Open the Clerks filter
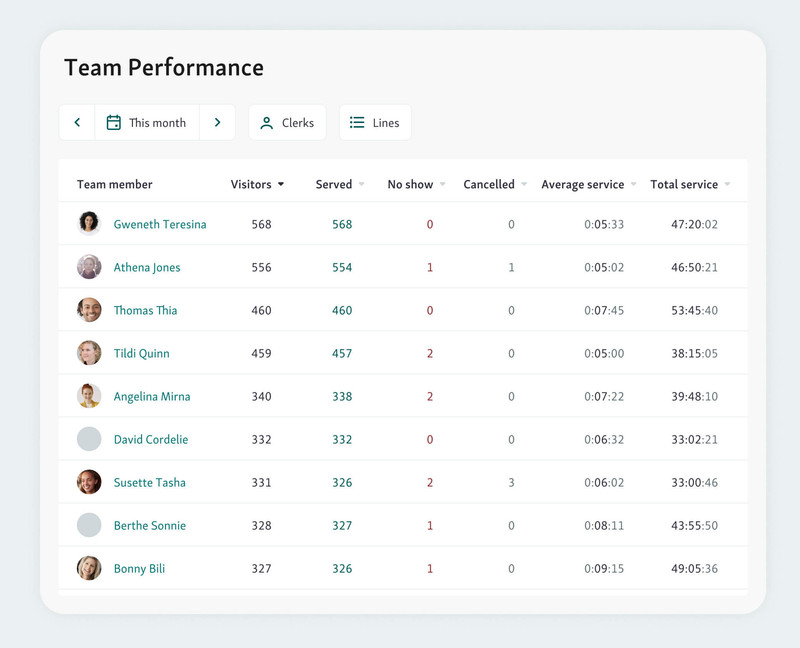Screen dimensions: 800x648 [287, 123]
